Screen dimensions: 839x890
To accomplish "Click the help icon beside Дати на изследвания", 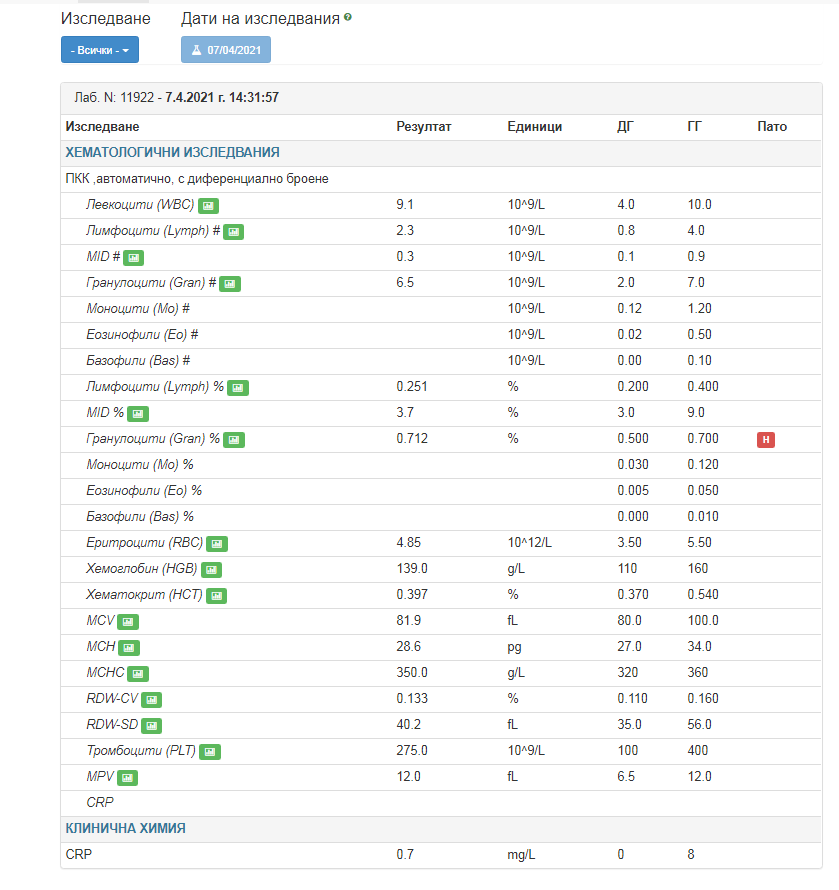I will pyautogui.click(x=348, y=18).
